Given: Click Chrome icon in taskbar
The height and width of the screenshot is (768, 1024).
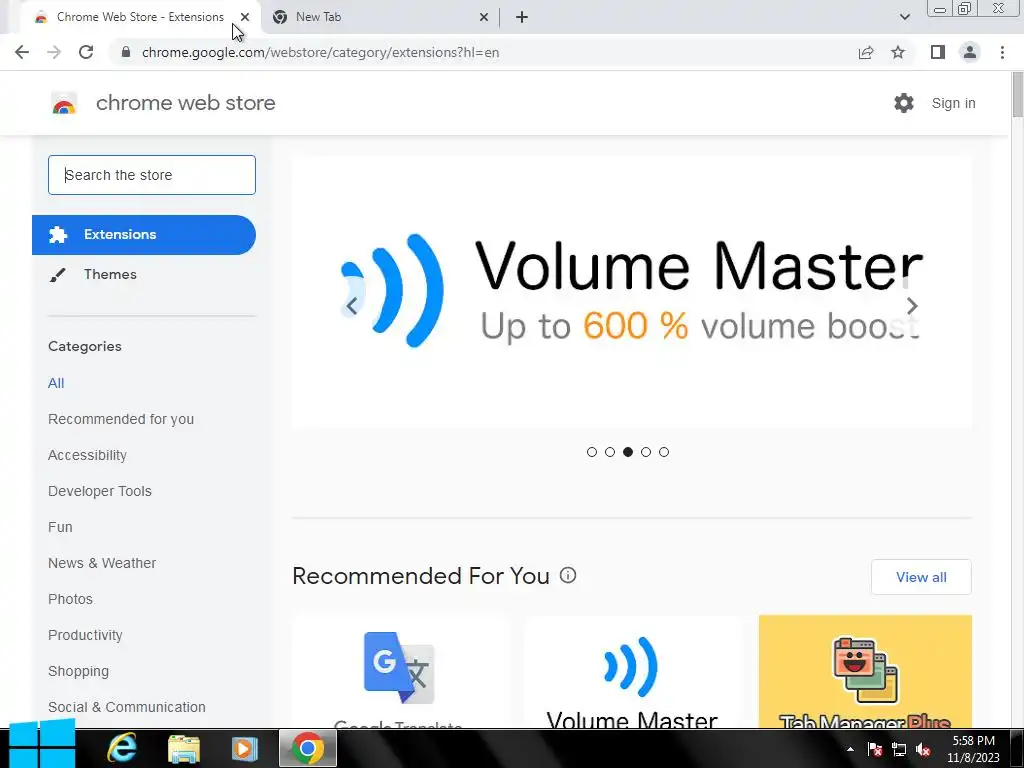Looking at the screenshot, I should click(308, 748).
